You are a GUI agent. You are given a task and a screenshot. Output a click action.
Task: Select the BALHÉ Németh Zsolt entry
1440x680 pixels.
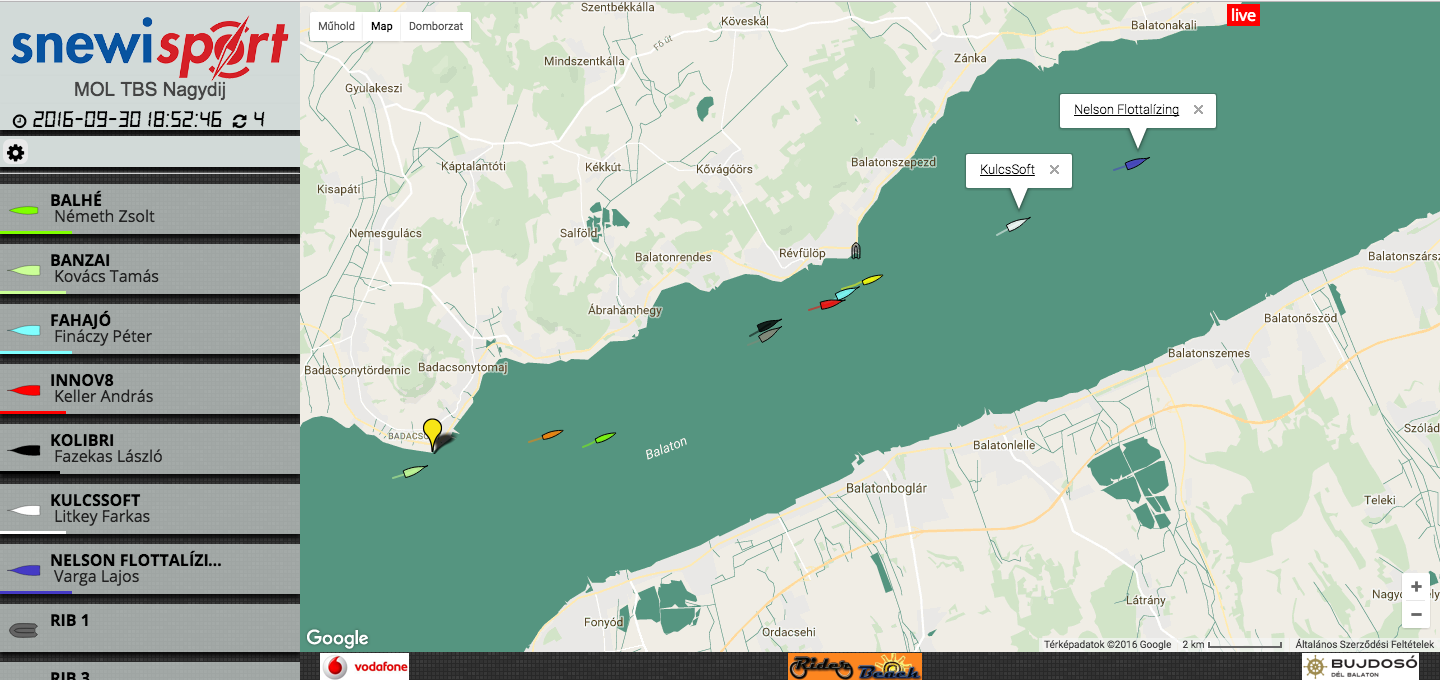(150, 208)
